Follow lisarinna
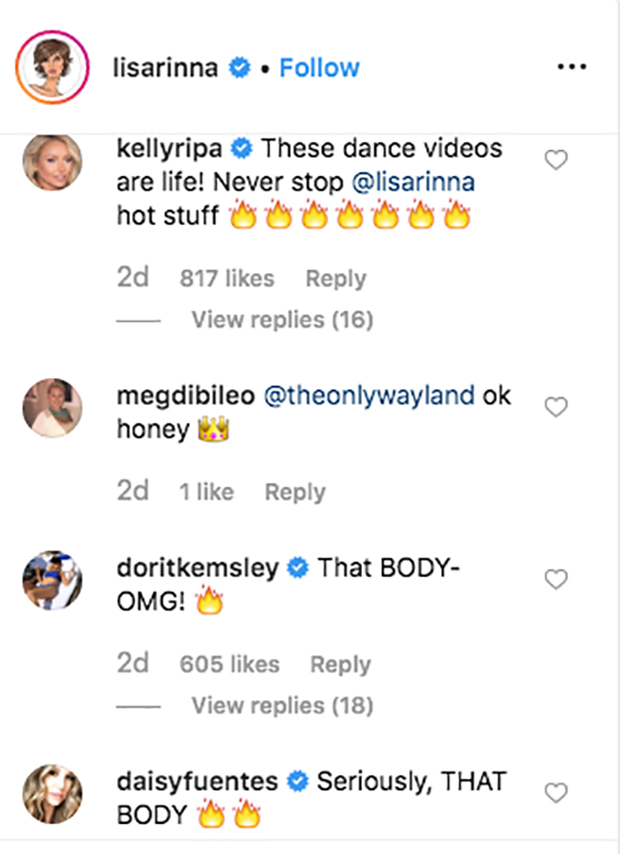Viewport: 620px width, 854px height. click(x=319, y=66)
